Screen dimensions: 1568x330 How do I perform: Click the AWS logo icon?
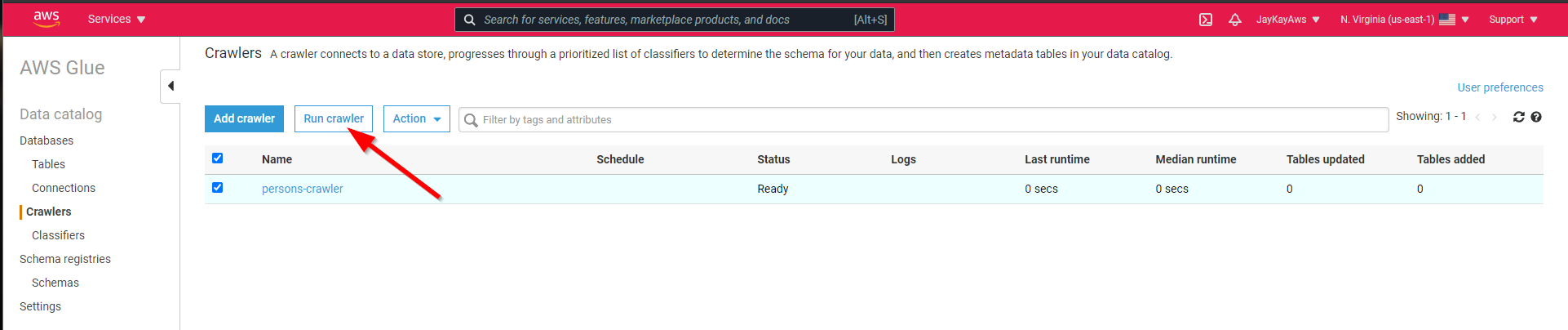tap(47, 19)
